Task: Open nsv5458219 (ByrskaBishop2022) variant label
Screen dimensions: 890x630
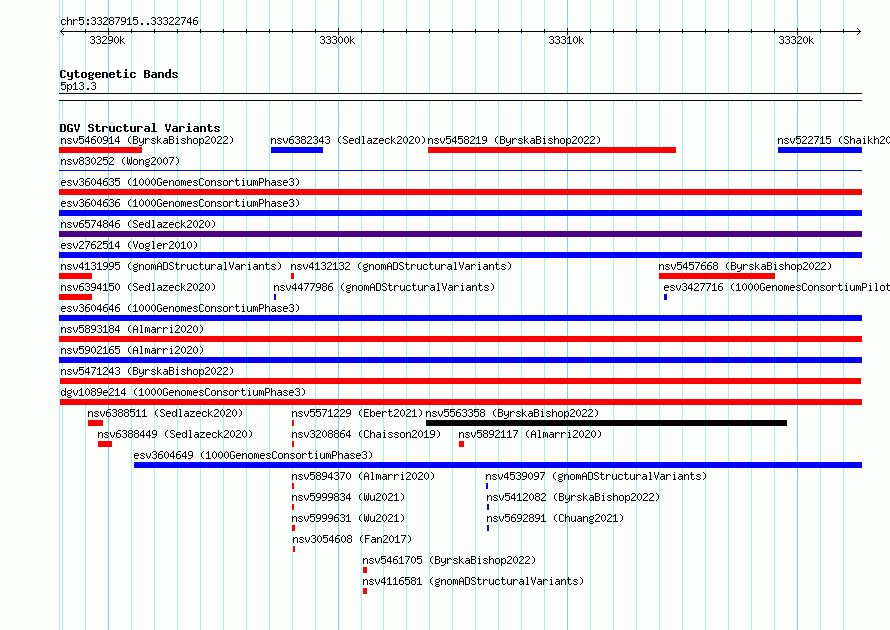Action: pos(514,140)
